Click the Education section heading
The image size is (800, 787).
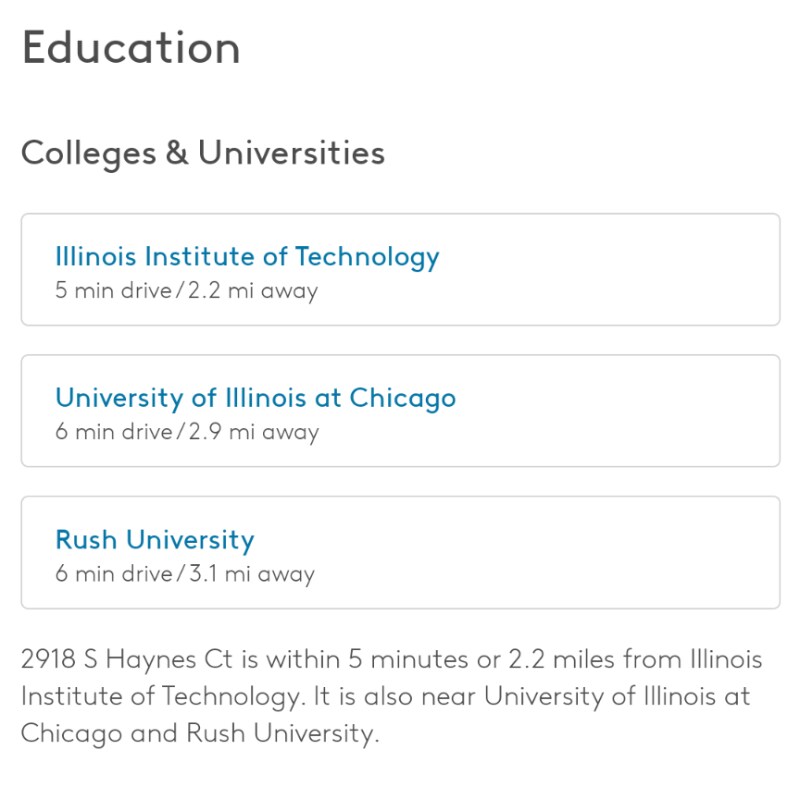pos(131,47)
